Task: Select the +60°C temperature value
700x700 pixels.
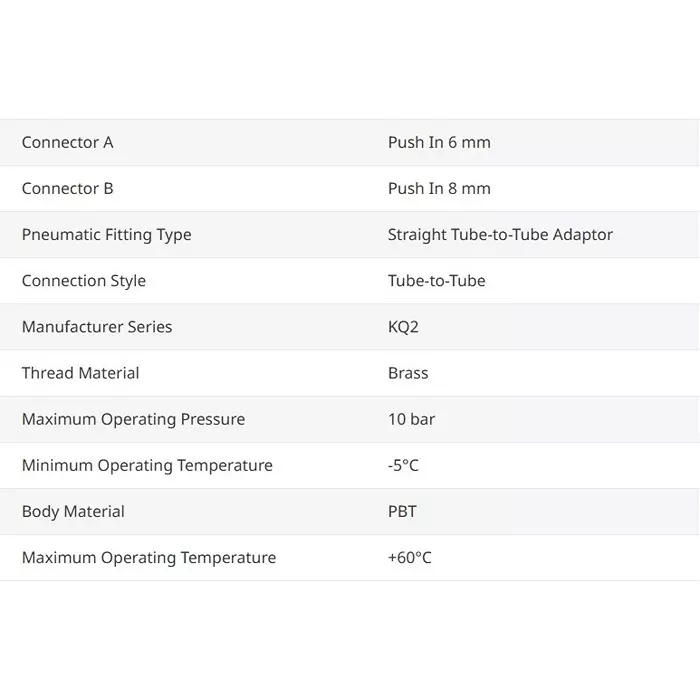Action: pyautogui.click(x=409, y=557)
